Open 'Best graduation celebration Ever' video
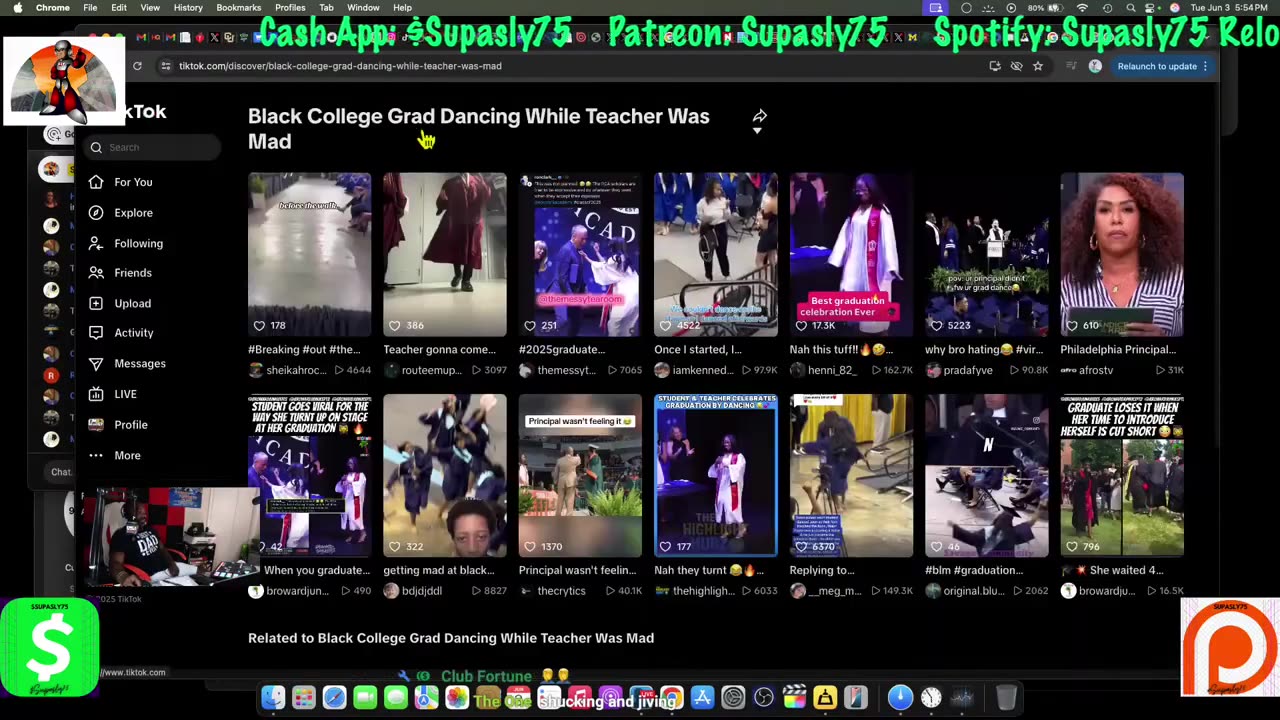The width and height of the screenshot is (1280, 720). (x=851, y=255)
